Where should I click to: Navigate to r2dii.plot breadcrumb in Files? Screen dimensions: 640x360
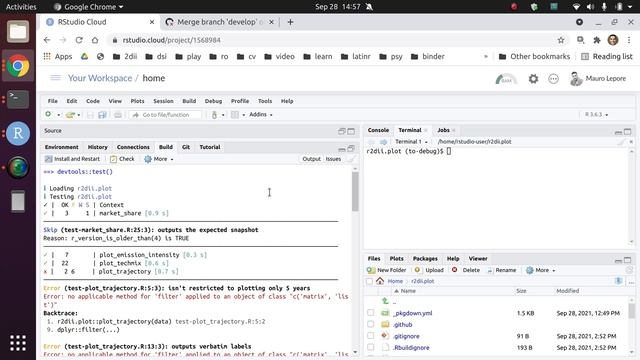coord(422,281)
